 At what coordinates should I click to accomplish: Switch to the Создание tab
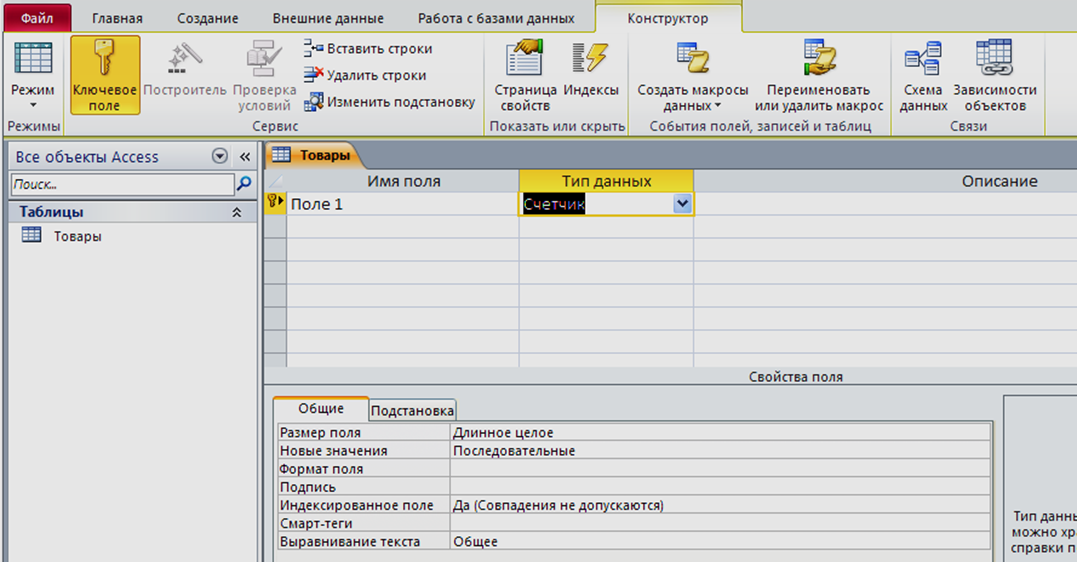coord(207,19)
